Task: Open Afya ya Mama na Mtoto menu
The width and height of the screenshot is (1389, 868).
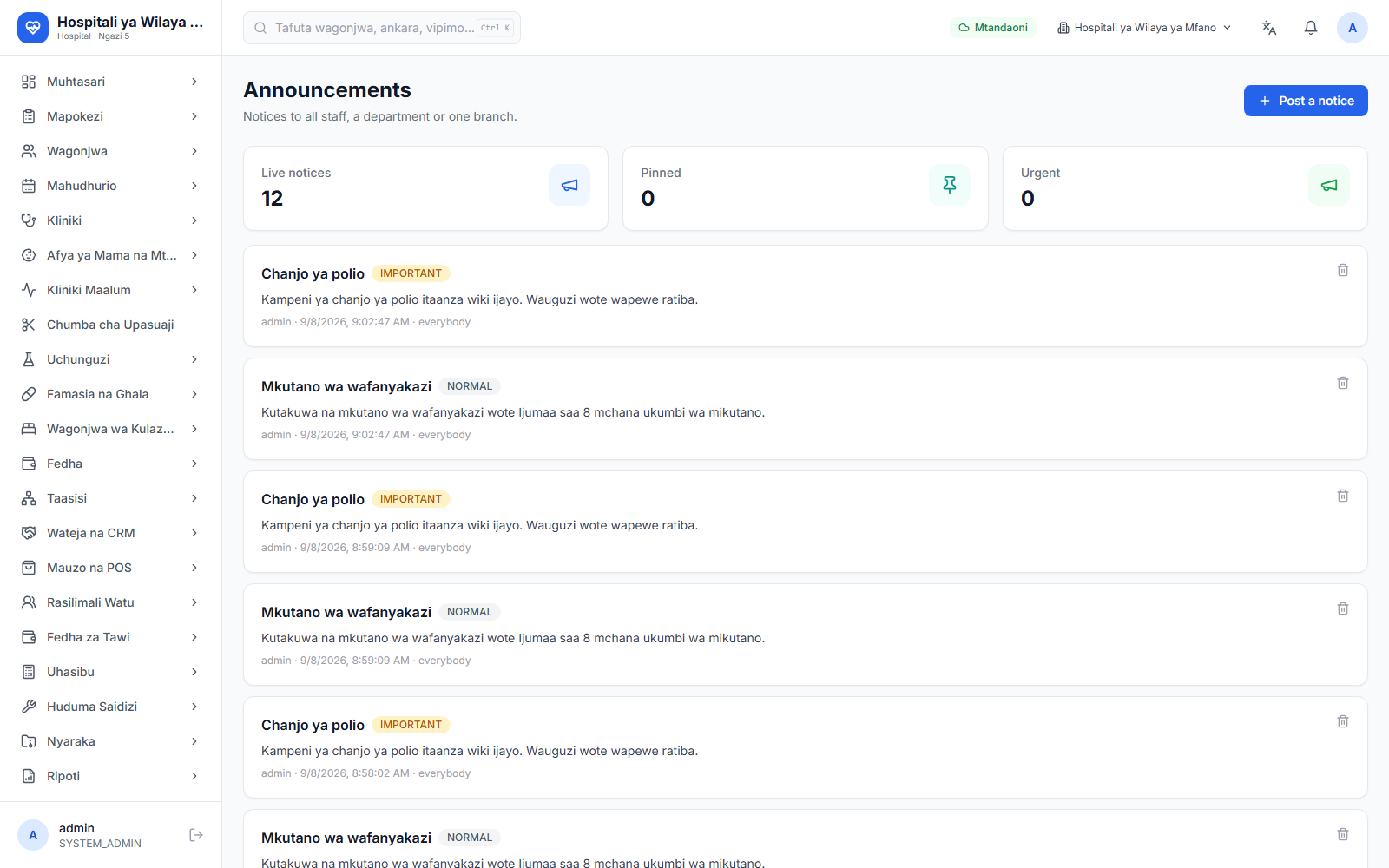Action: (x=110, y=255)
